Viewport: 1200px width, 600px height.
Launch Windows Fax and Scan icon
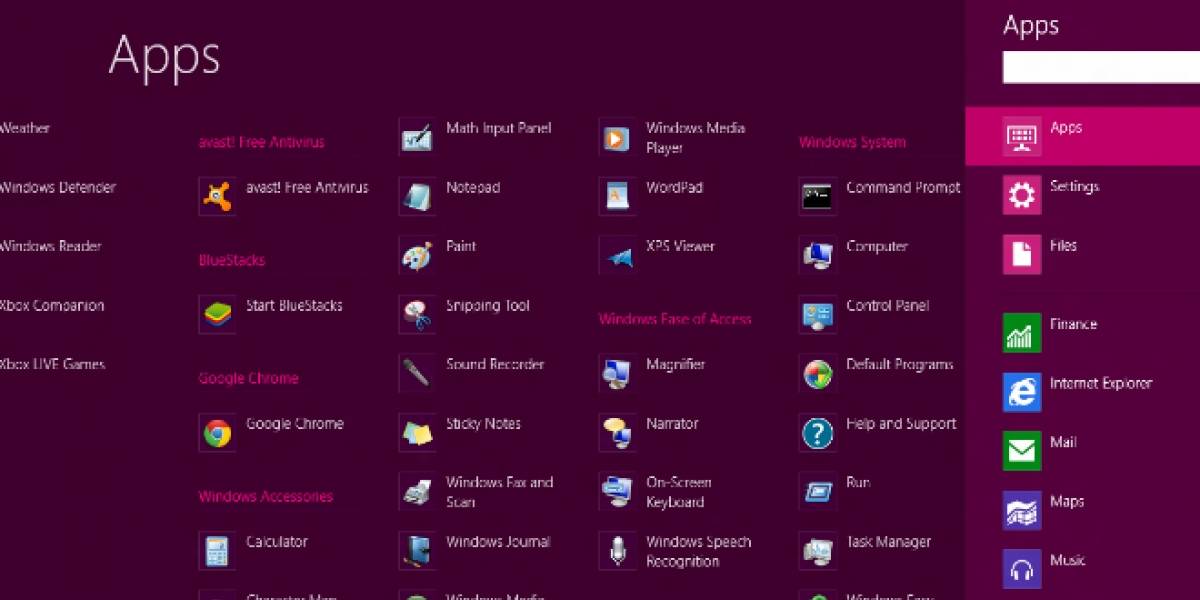(x=417, y=491)
